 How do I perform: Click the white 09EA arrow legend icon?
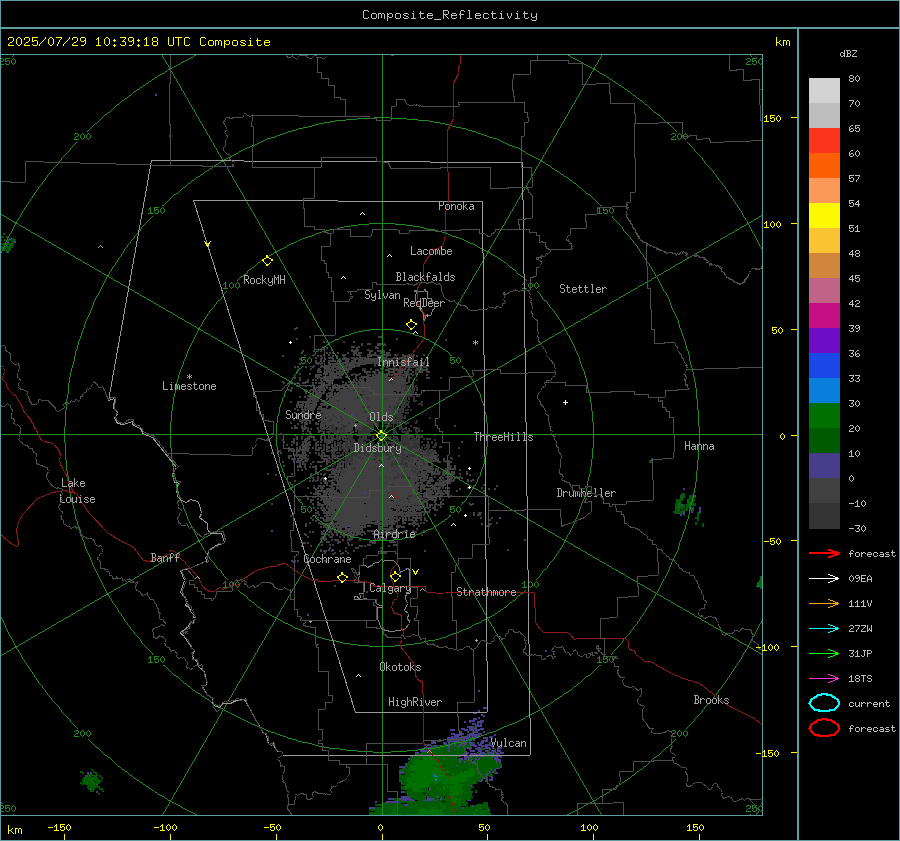[824, 578]
